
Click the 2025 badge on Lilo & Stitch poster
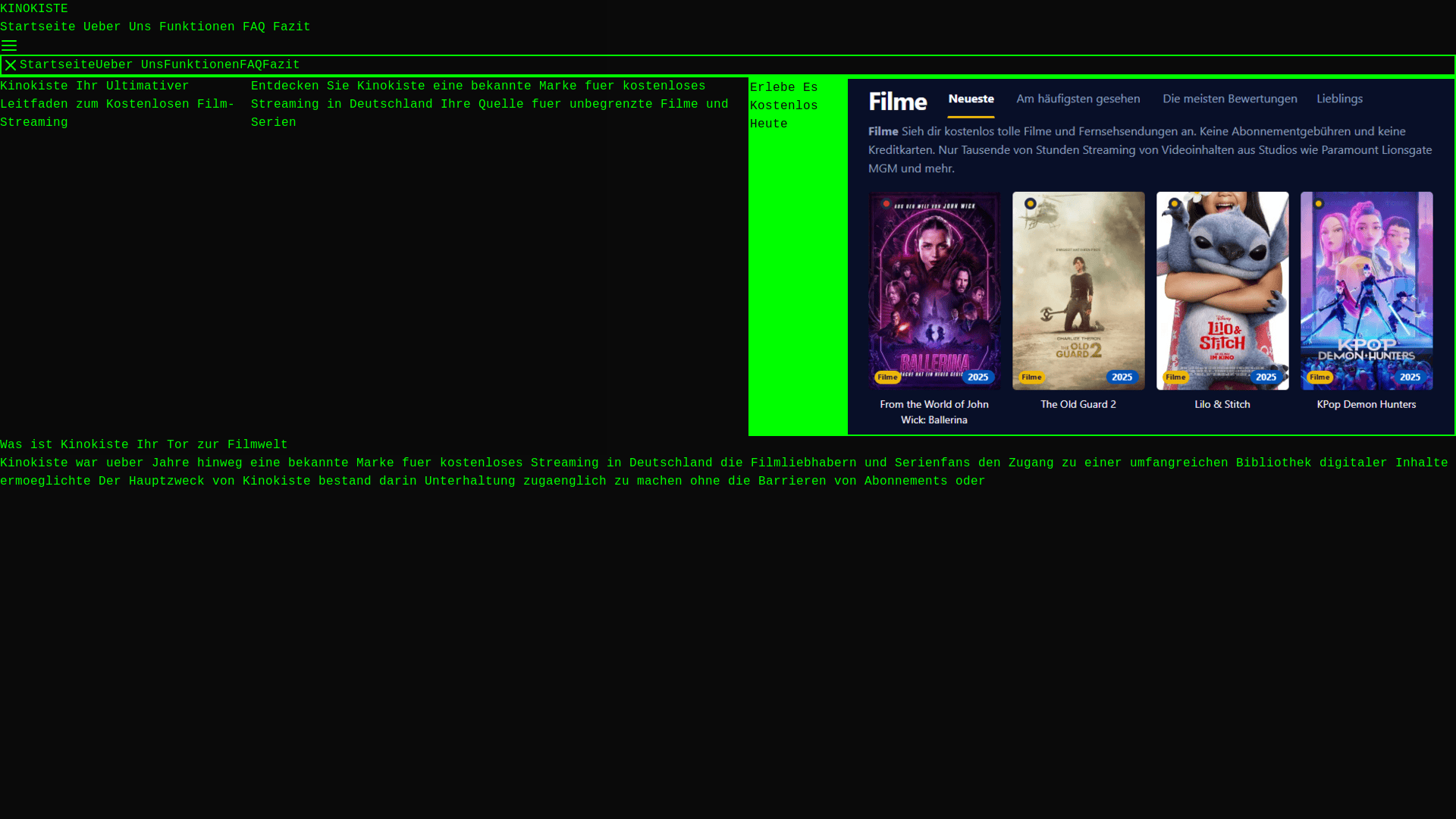click(x=1266, y=378)
